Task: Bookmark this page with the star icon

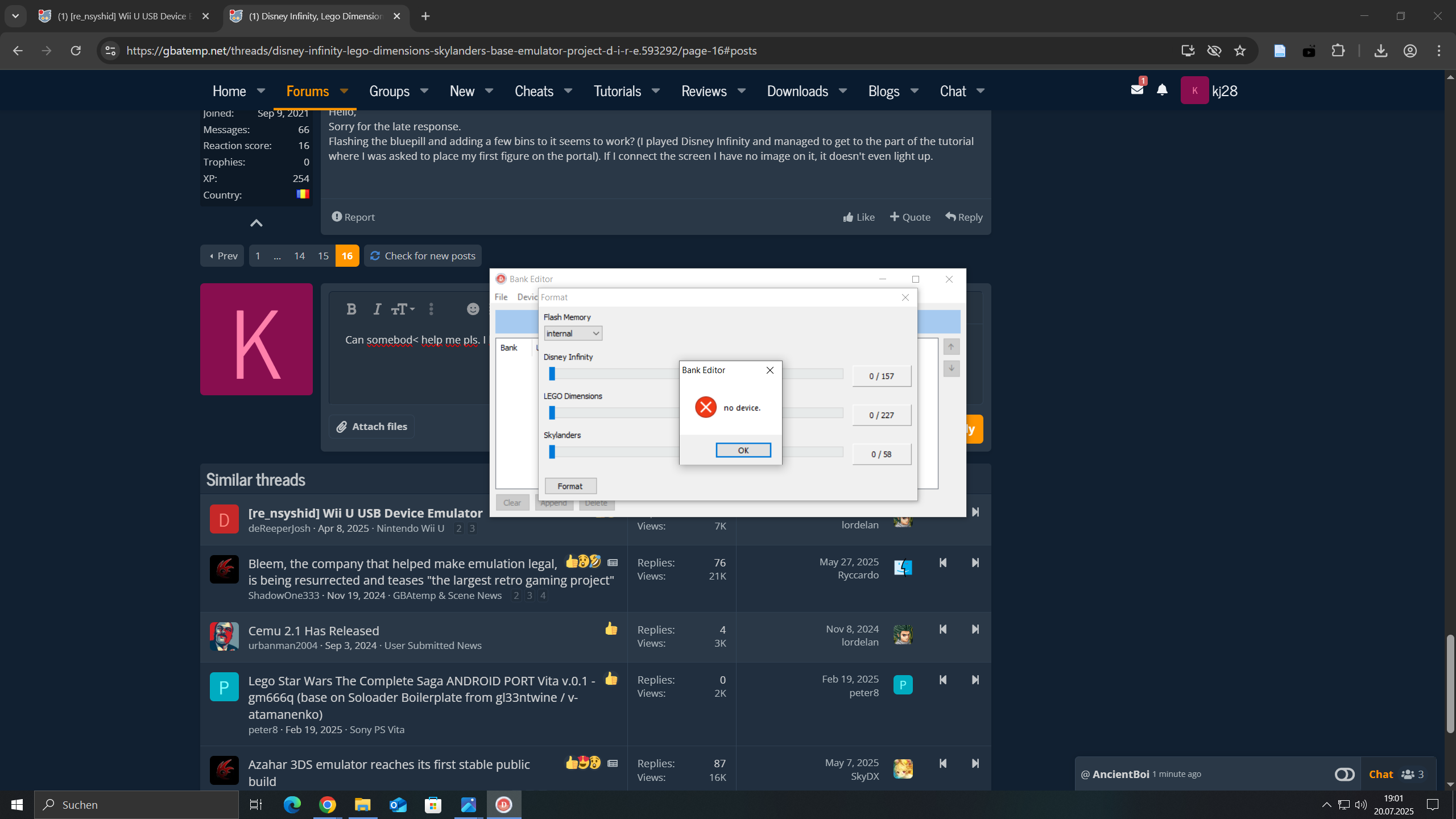Action: click(x=1240, y=51)
